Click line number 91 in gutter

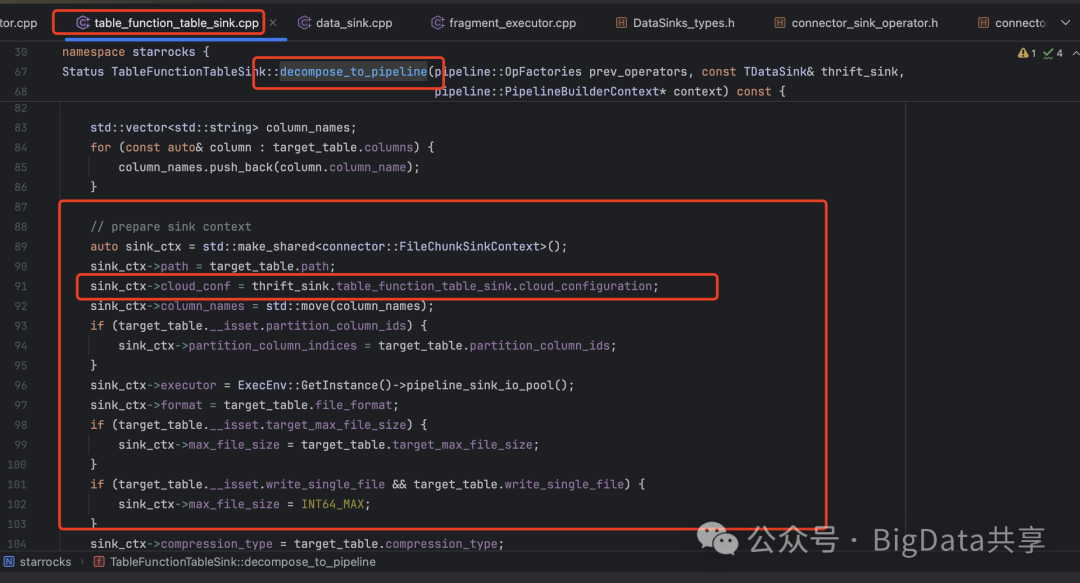pos(21,286)
